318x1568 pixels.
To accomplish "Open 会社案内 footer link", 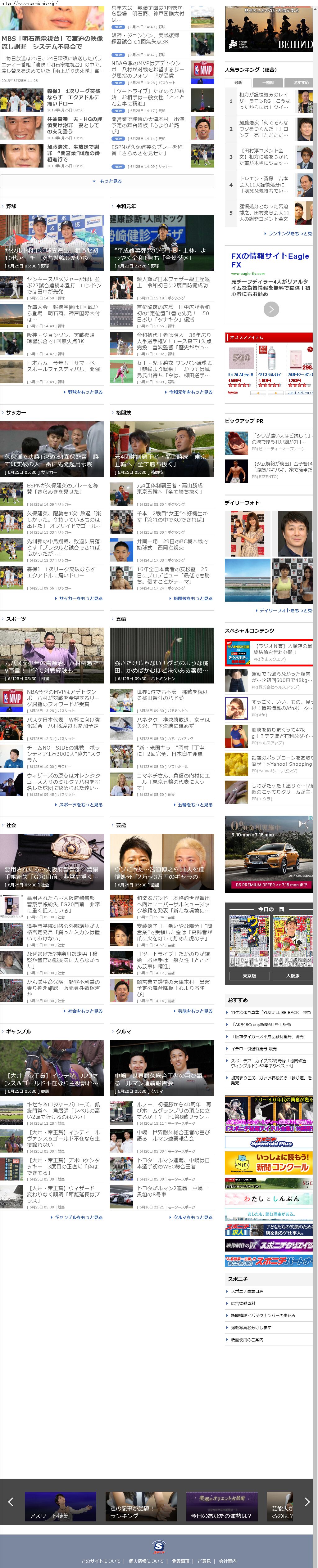I will pos(228,1561).
